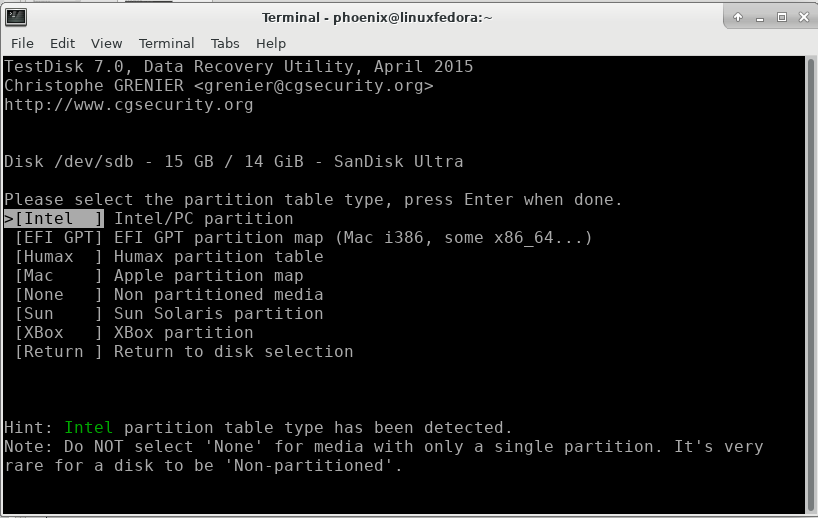Pick the Sun Solaris partition entry
Viewport: 818px width, 518px height.
tap(169, 314)
